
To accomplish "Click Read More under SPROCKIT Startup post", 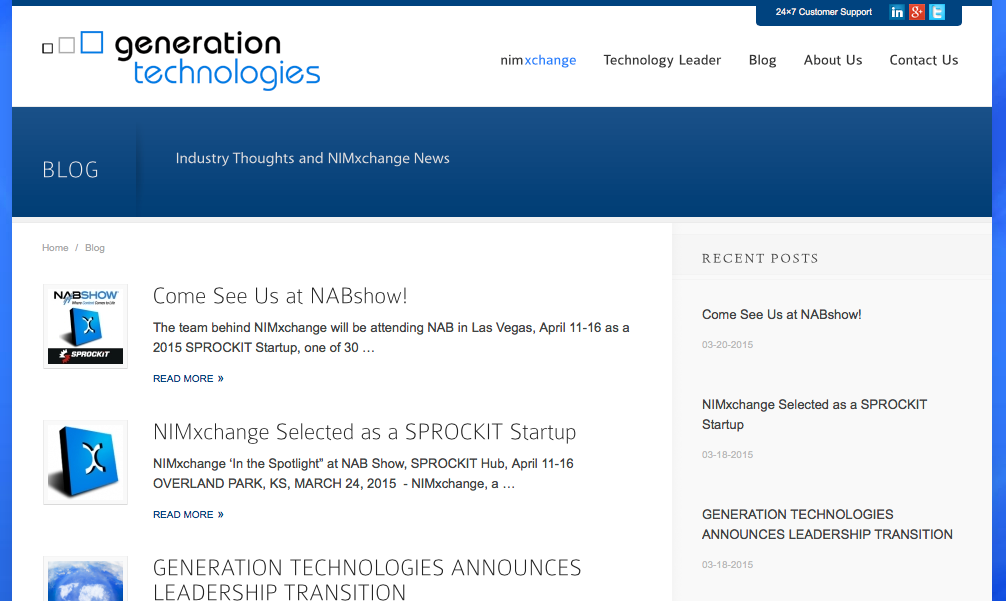I will (x=188, y=514).
